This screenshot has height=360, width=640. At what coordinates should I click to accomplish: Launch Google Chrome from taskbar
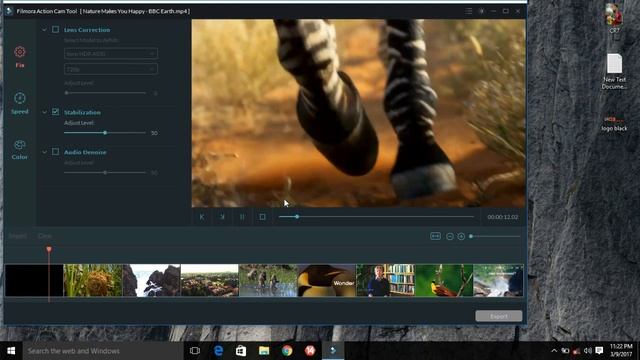point(287,351)
